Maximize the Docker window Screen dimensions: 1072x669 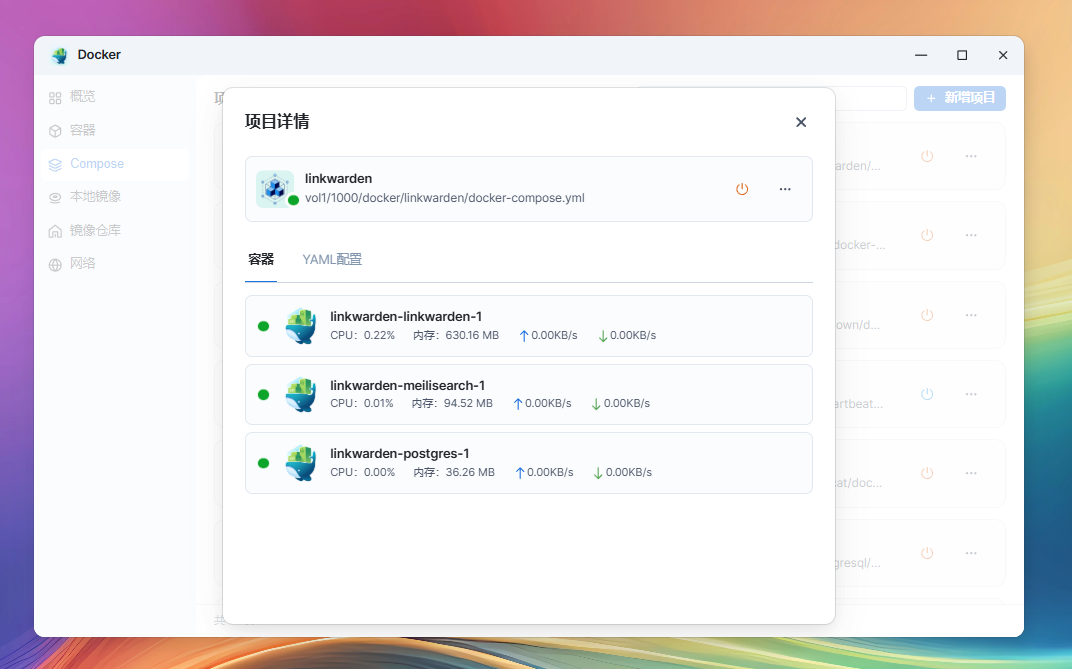962,55
